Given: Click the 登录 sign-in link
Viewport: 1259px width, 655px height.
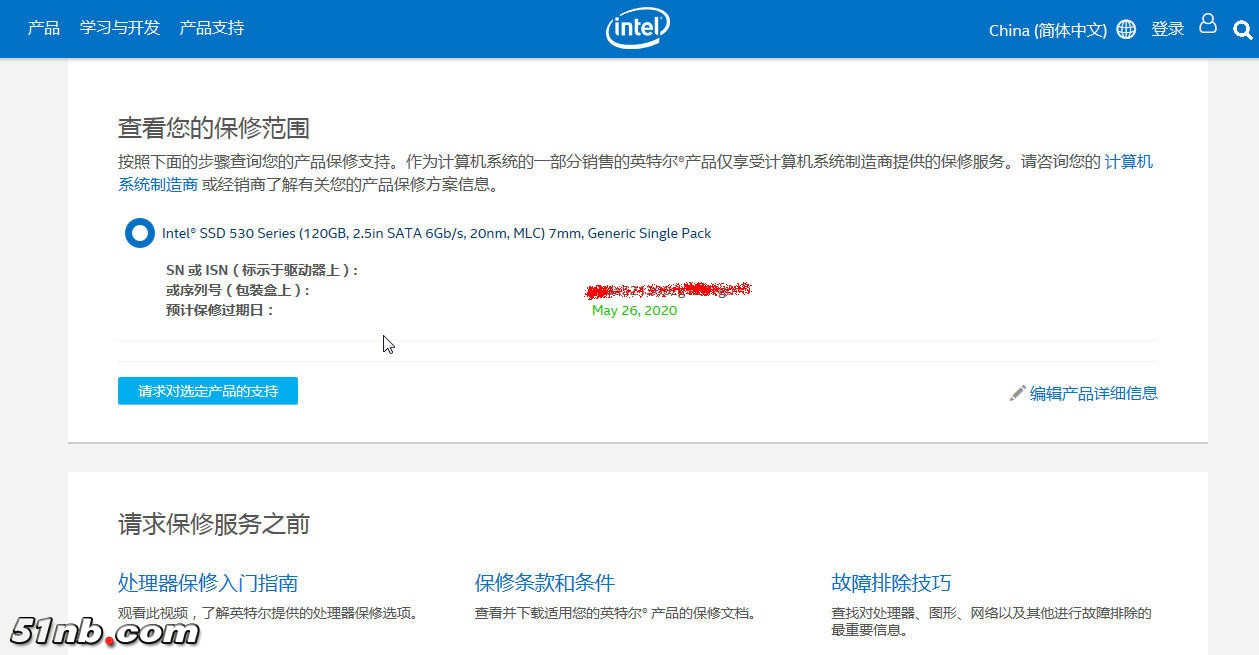Looking at the screenshot, I should pyautogui.click(x=1168, y=29).
